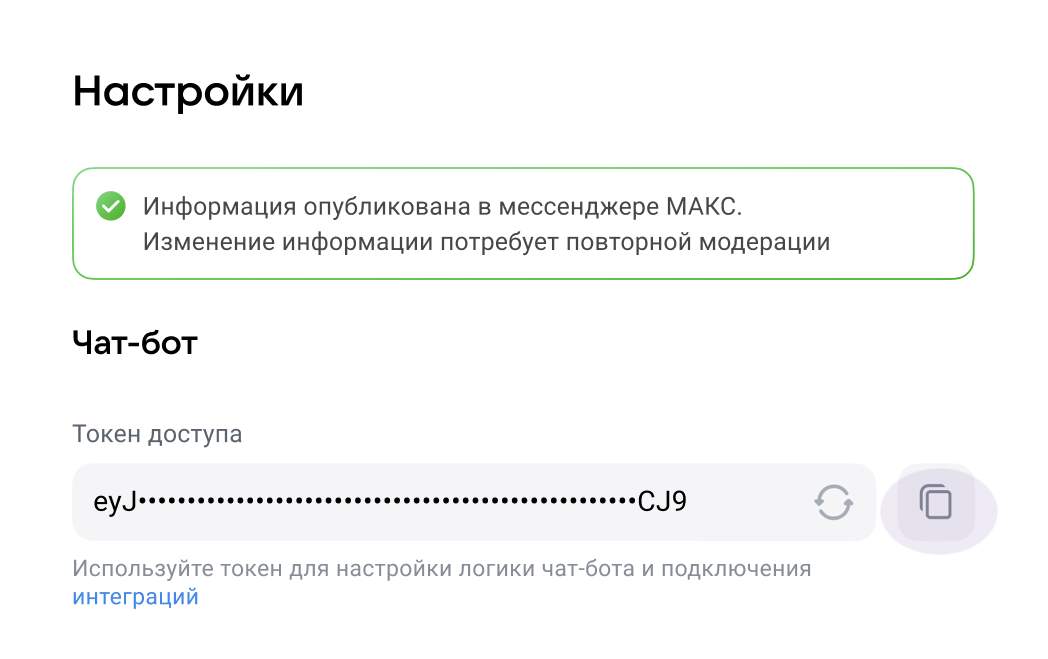Regenerate the access token with refresh icon
This screenshot has height=659, width=1048.
(x=833, y=502)
